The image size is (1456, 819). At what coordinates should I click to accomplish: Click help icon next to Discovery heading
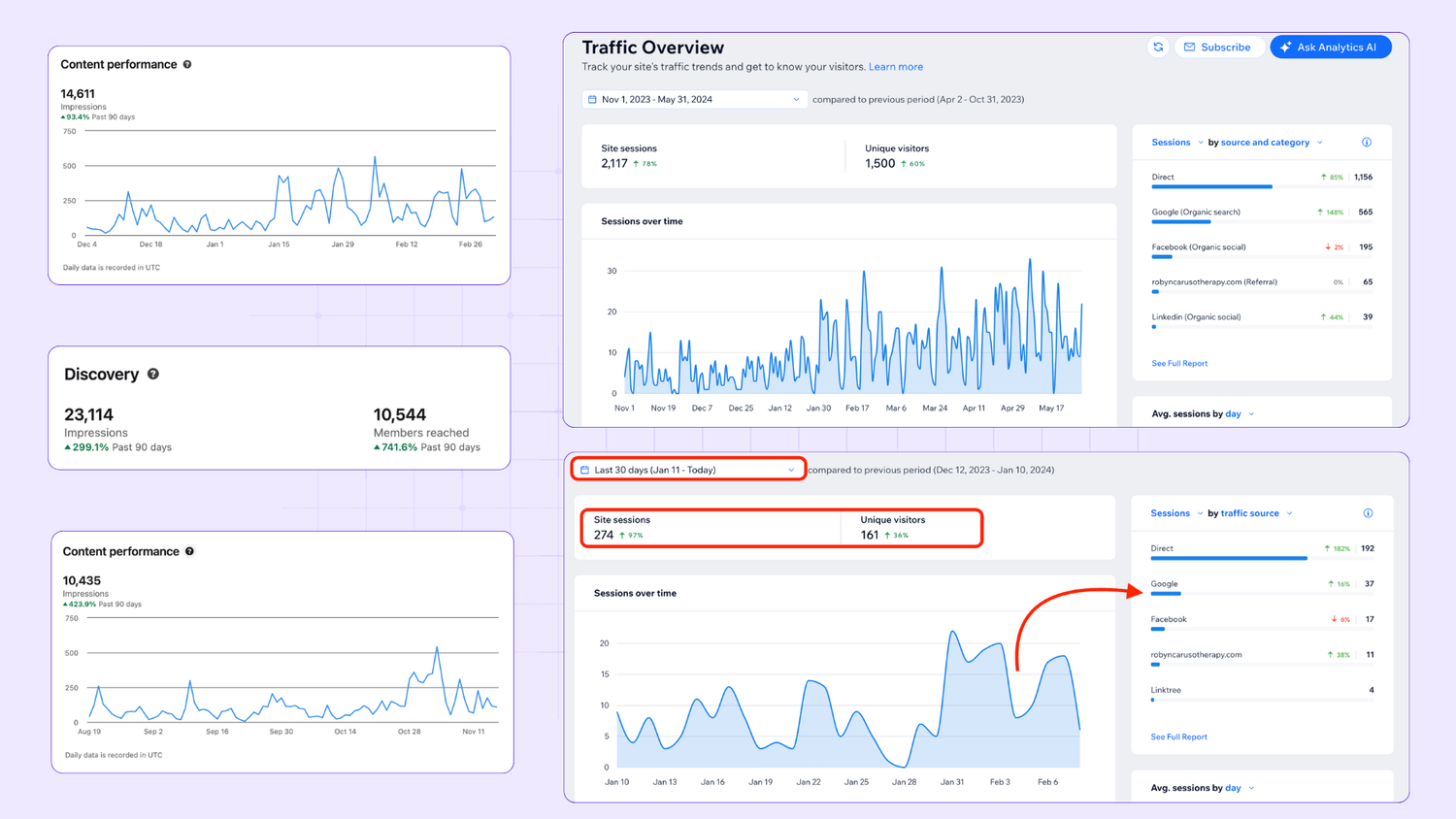pos(153,374)
